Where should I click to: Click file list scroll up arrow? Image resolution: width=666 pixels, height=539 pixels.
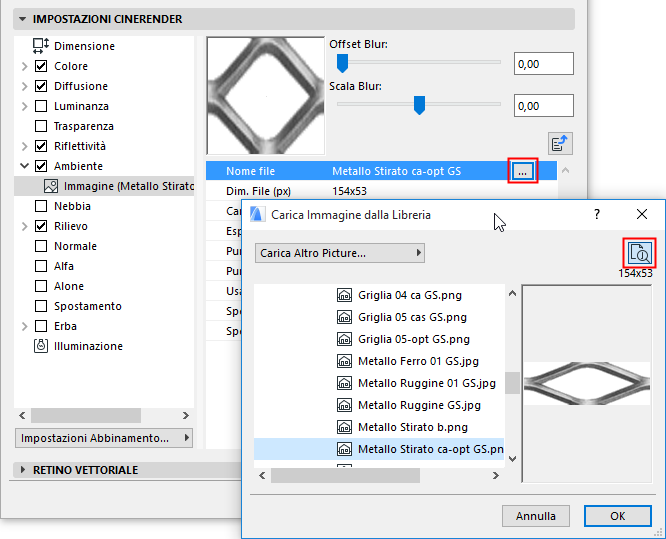tap(513, 293)
